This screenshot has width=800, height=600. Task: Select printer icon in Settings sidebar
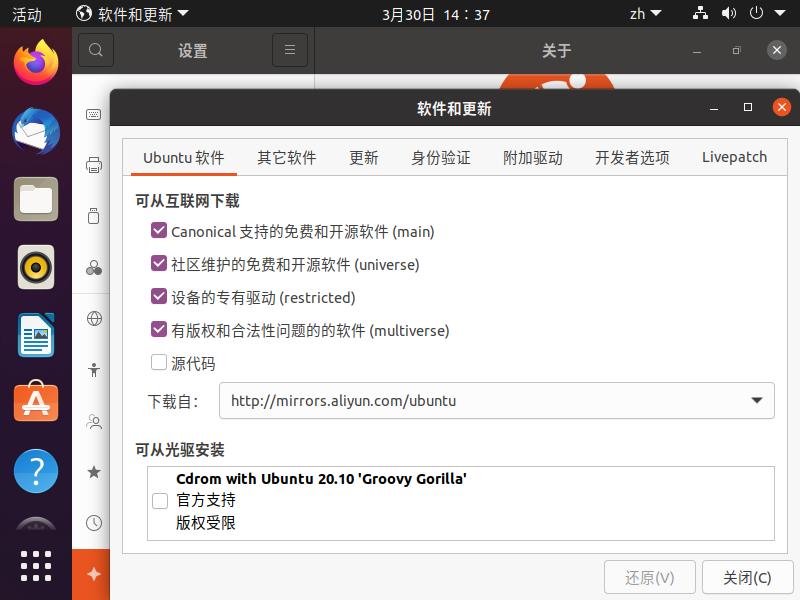point(93,165)
